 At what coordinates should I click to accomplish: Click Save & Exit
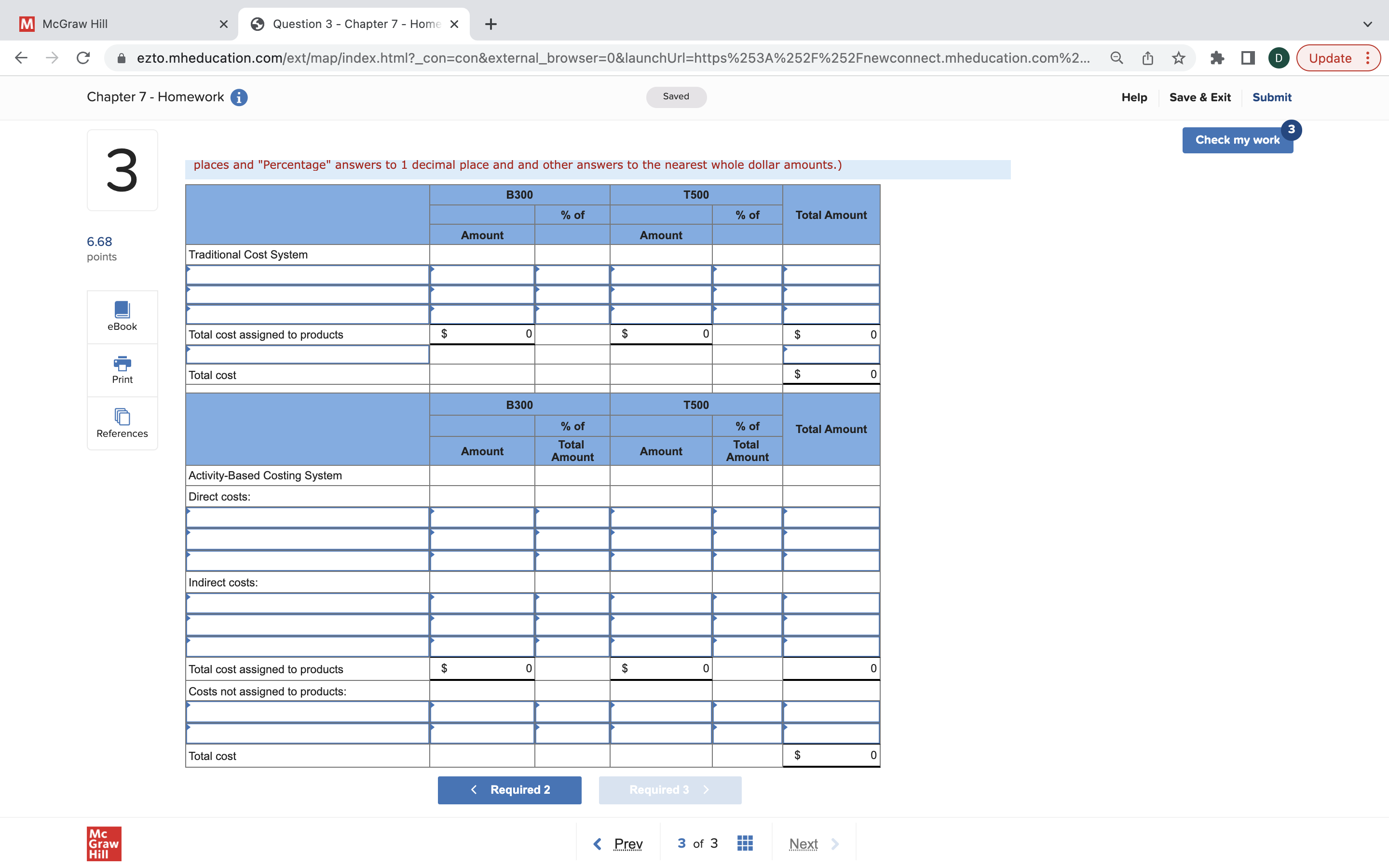1199,97
